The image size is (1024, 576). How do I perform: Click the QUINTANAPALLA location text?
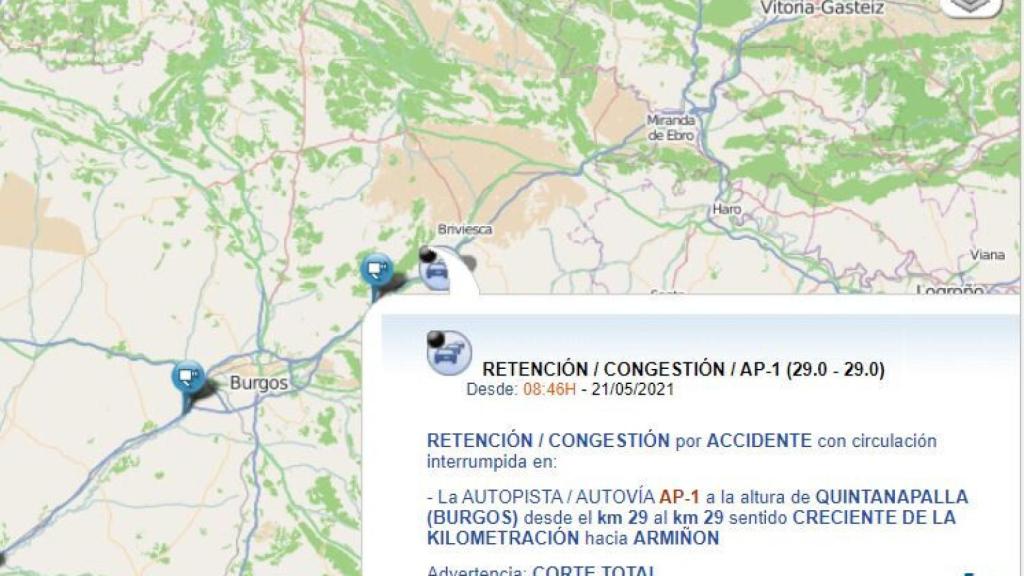[x=891, y=497]
